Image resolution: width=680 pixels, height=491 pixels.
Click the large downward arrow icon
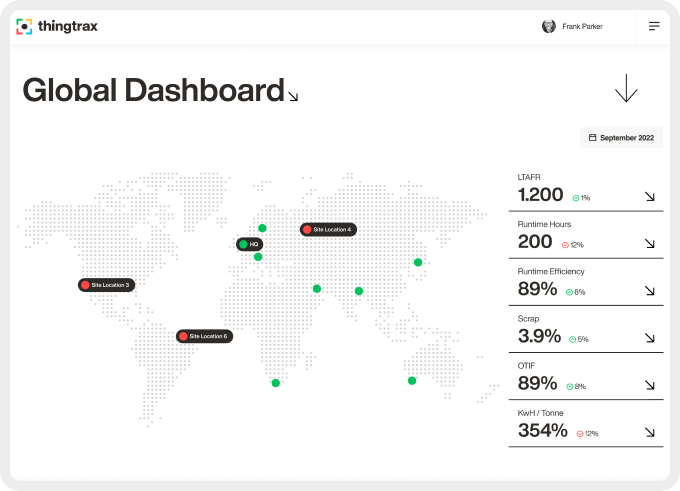626,88
